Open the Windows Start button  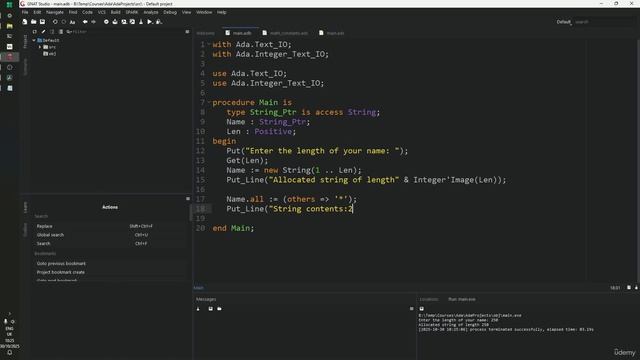pyautogui.click(x=9, y=5)
